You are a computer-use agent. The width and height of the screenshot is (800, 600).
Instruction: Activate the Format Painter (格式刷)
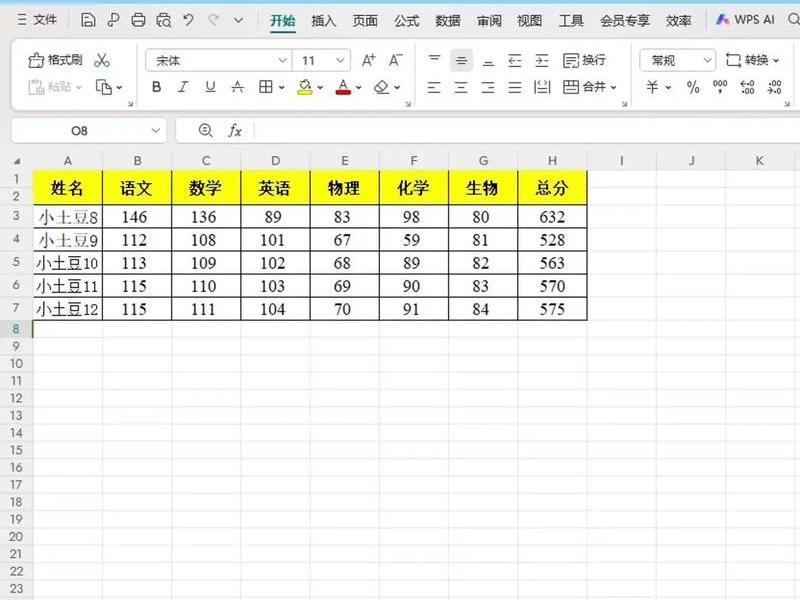55,60
